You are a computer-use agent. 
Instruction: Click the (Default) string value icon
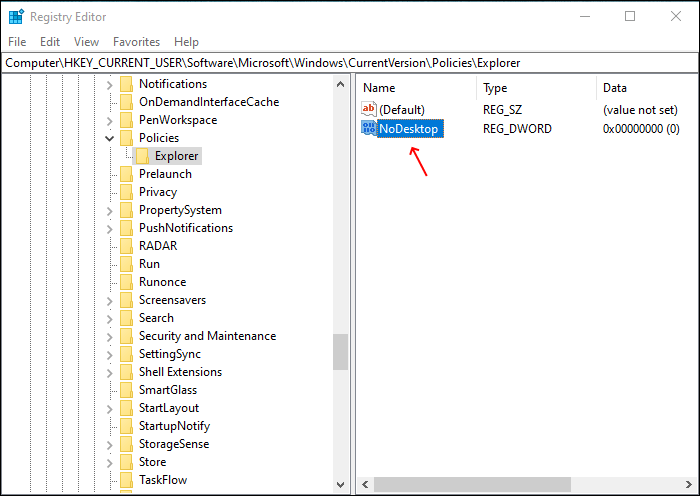point(368,109)
